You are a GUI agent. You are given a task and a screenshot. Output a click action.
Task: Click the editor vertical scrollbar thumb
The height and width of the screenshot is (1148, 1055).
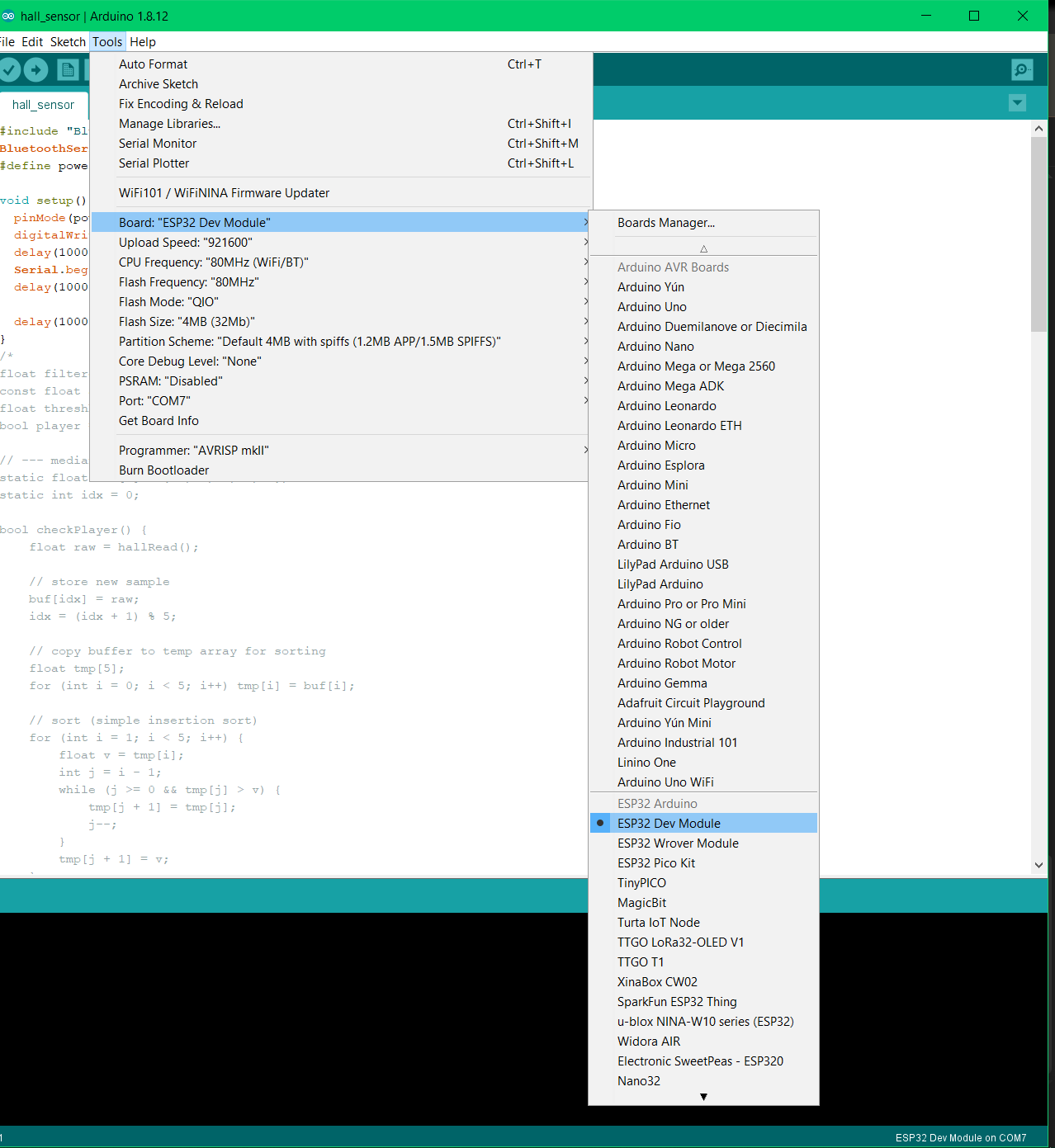pos(1038,235)
